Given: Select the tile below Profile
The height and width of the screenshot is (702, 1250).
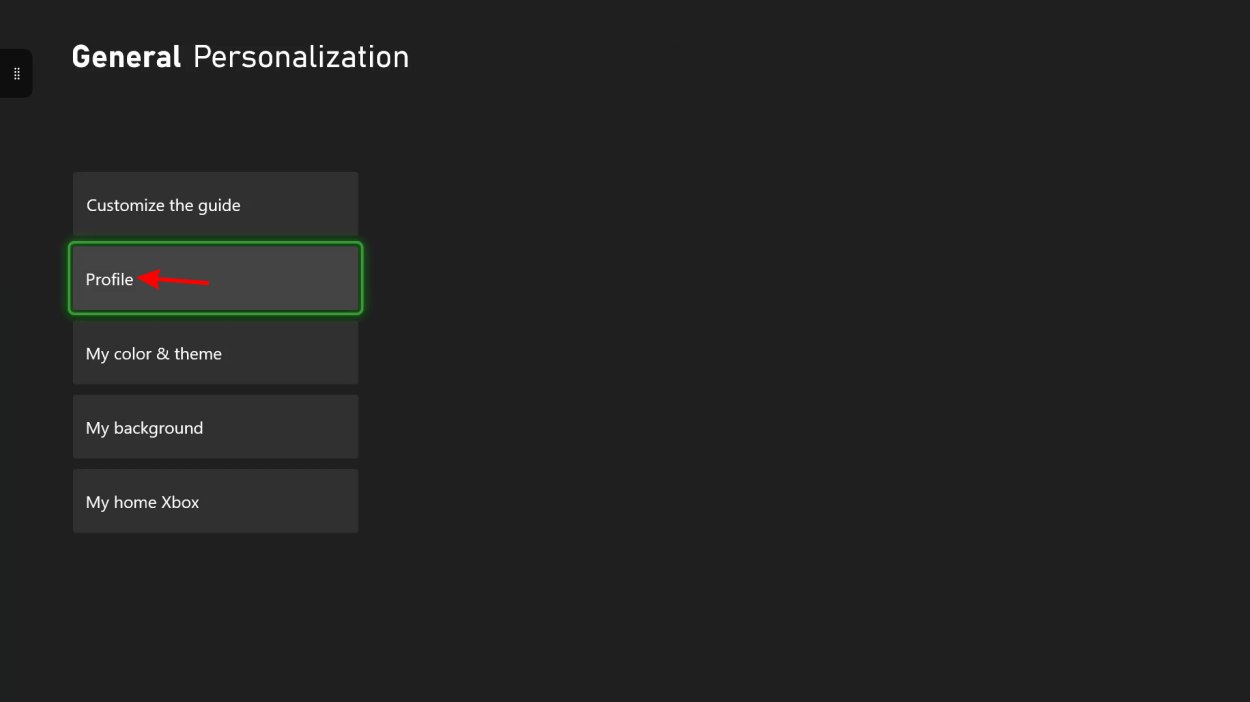Looking at the screenshot, I should pos(215,353).
